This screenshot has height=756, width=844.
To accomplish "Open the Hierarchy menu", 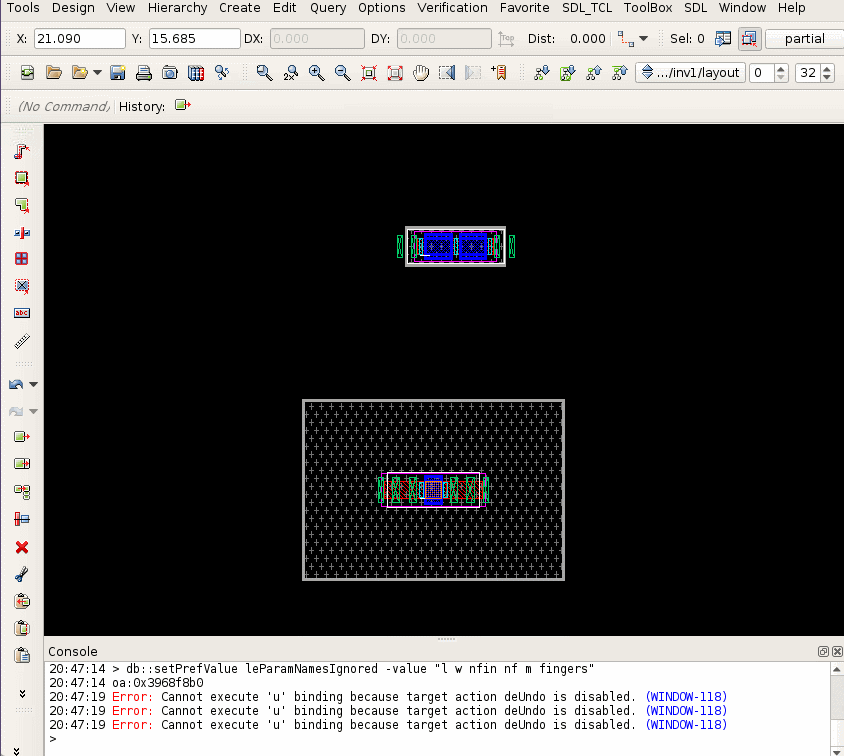I will 178,8.
